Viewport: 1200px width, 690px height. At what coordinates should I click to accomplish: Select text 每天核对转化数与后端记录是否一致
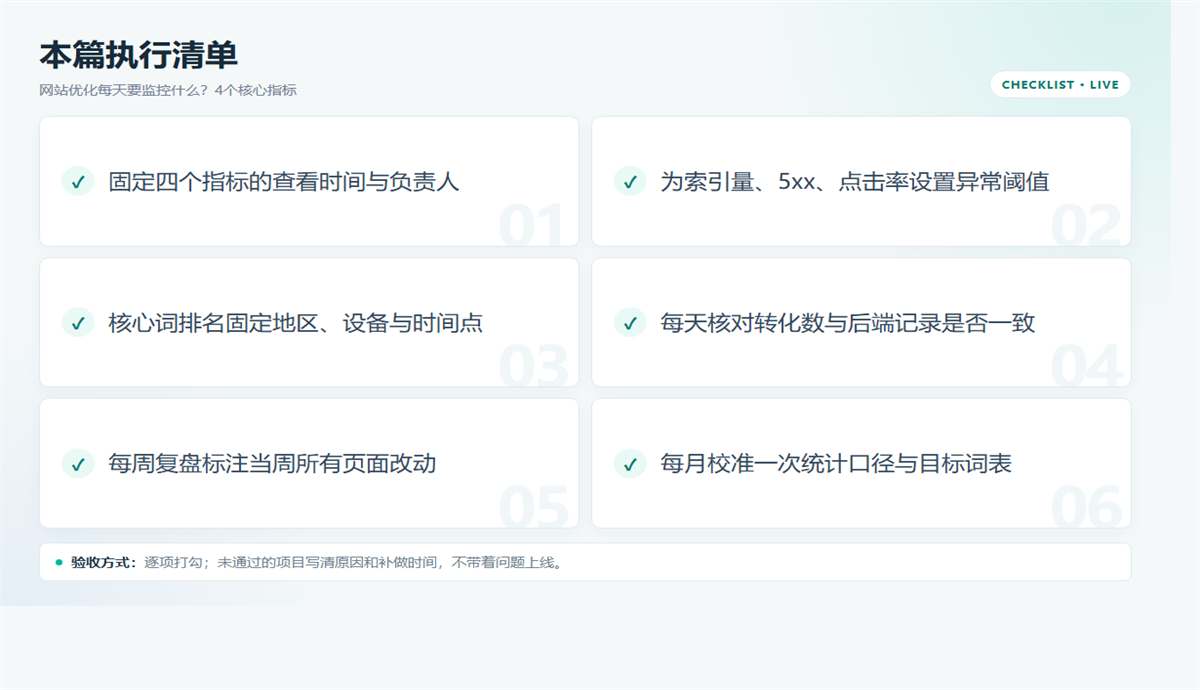pos(848,323)
